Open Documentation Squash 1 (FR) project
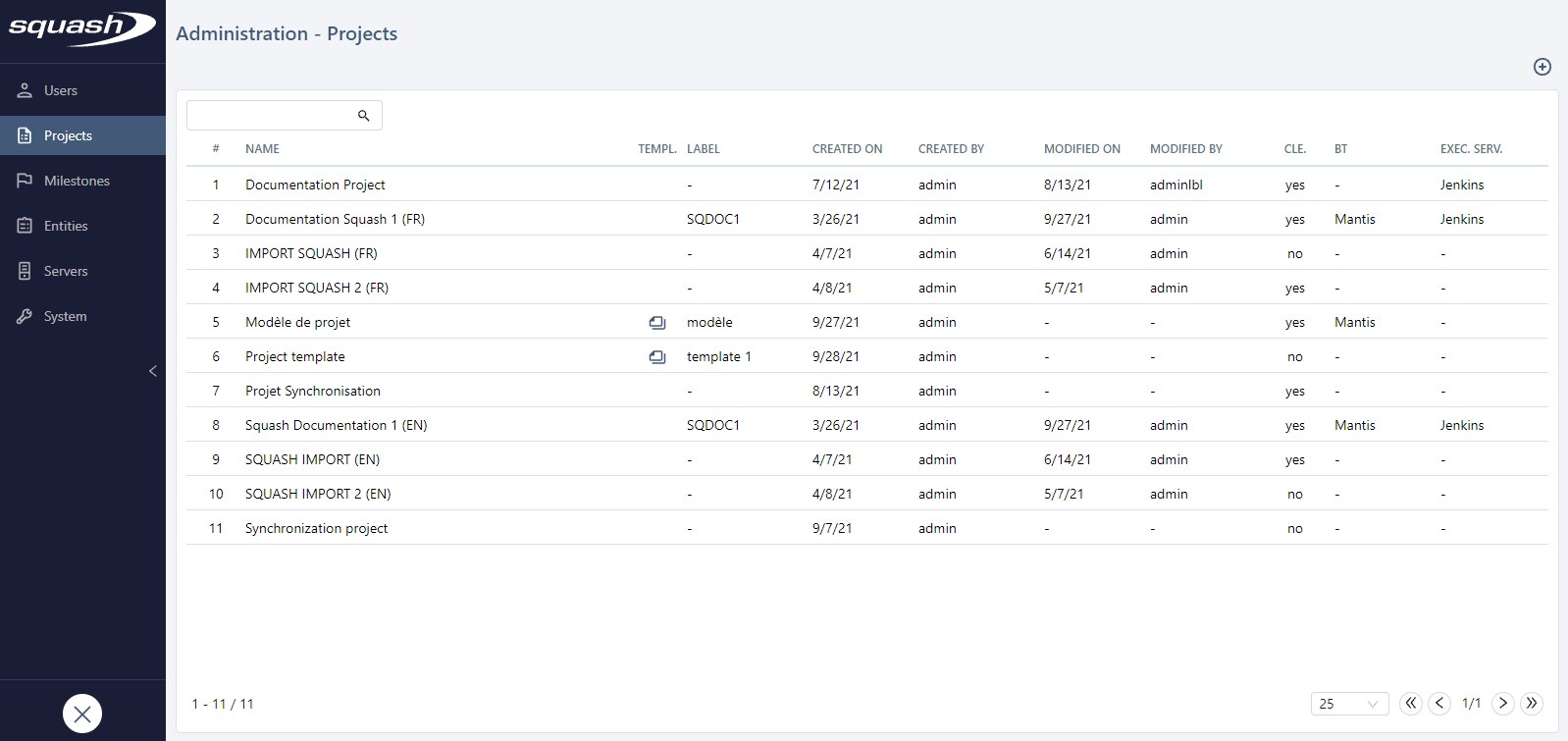 (335, 219)
